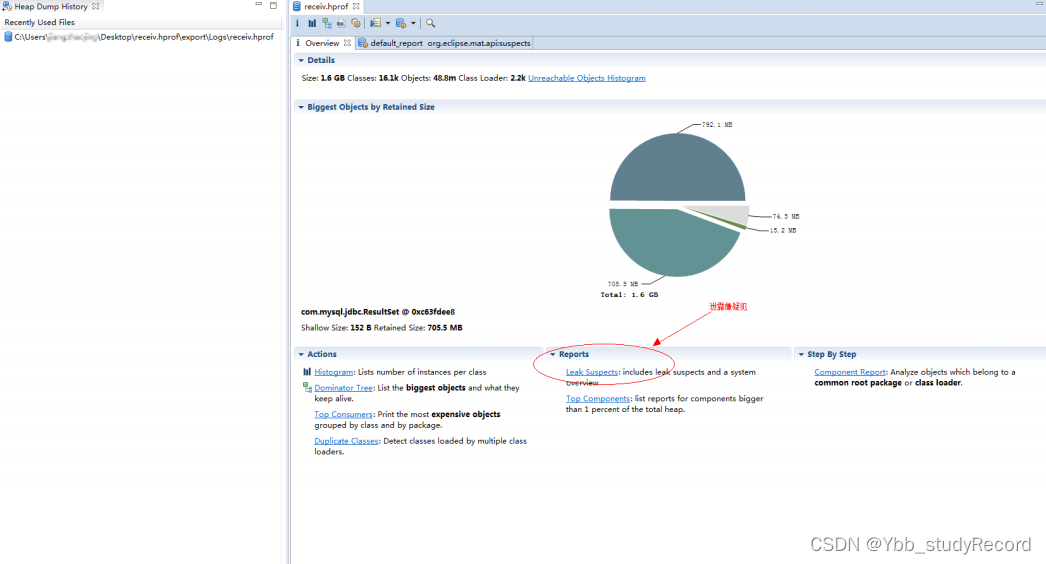Screen dimensions: 1046x564
Task: Click the run expert system test icon
Action: pos(376,23)
